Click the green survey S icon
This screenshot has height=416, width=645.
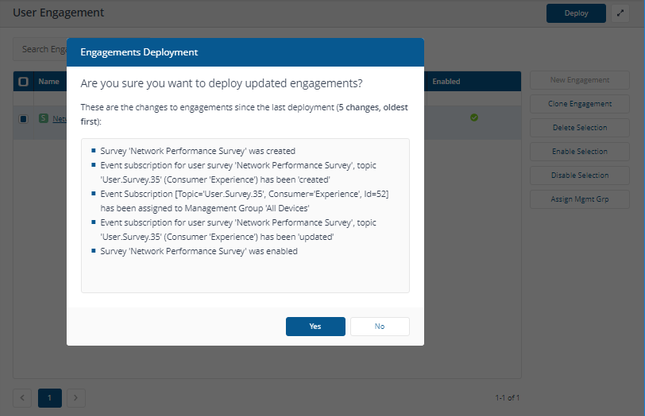coord(44,119)
